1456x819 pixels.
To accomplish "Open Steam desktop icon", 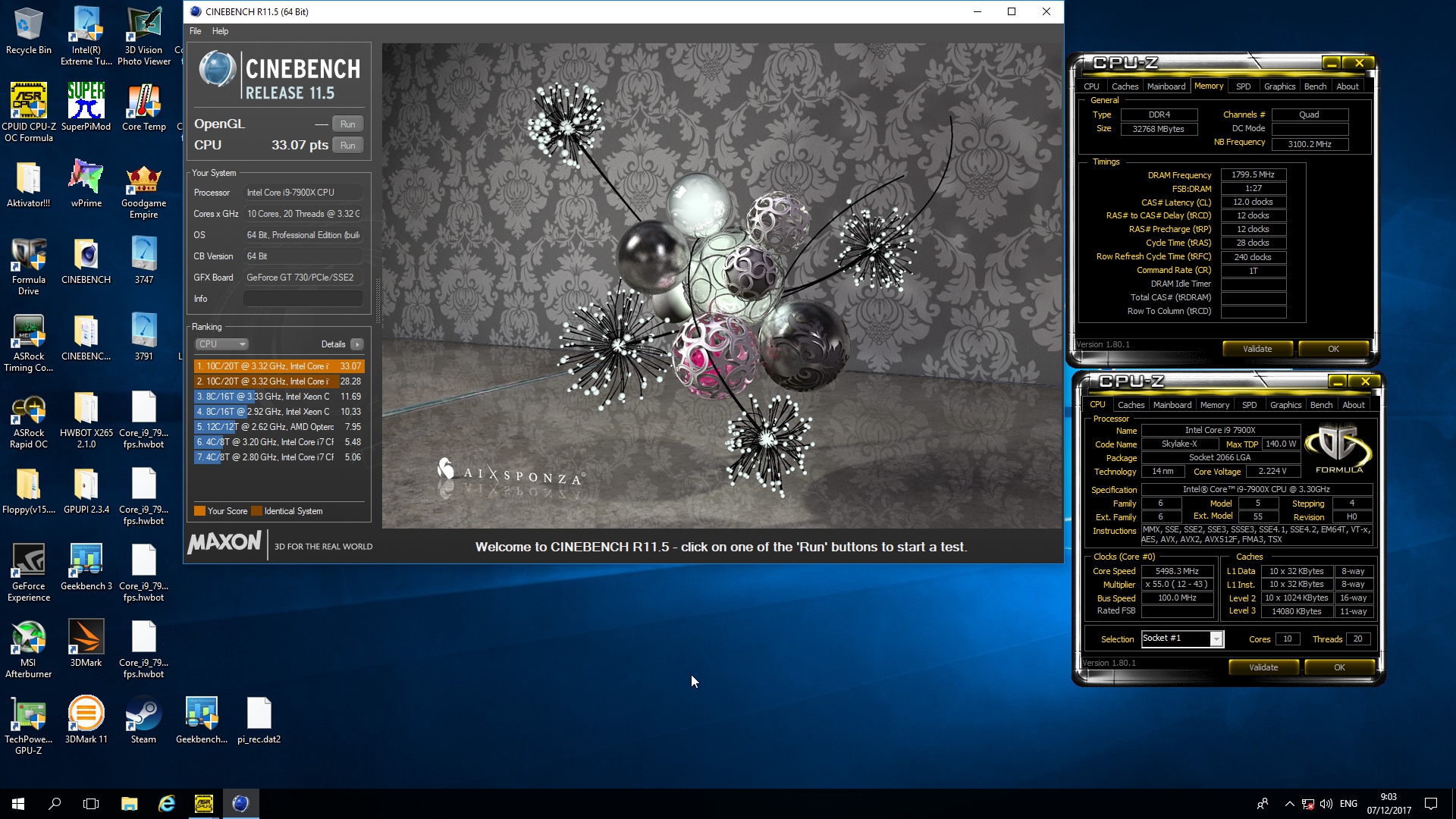I will tap(143, 720).
